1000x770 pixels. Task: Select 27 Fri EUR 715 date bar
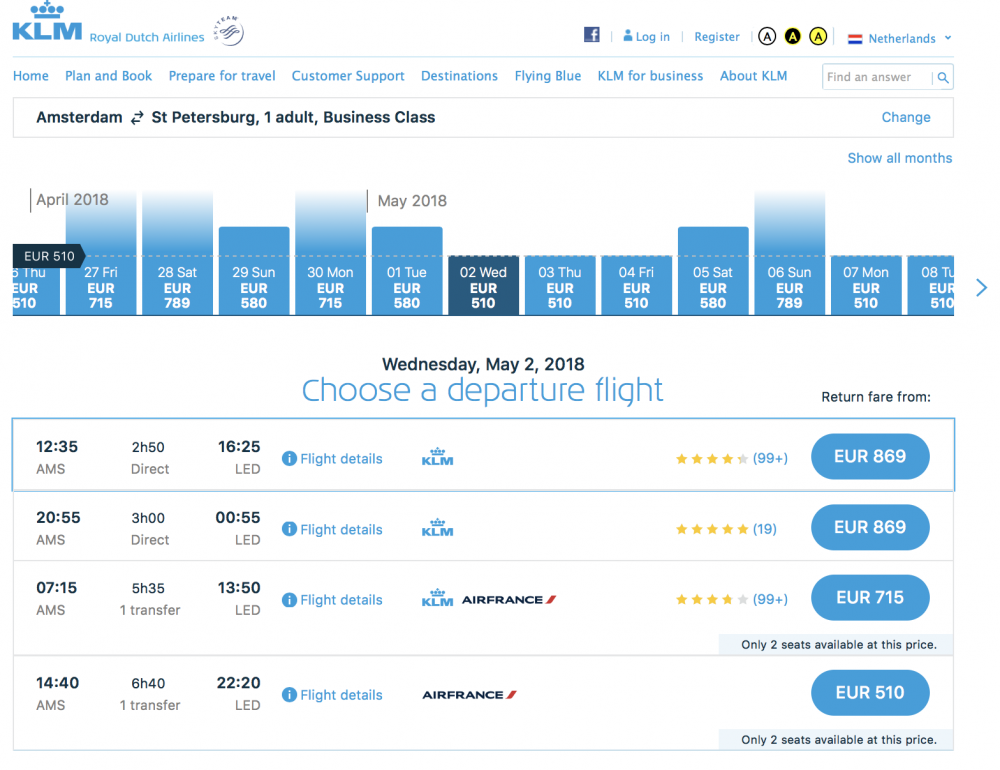[101, 253]
